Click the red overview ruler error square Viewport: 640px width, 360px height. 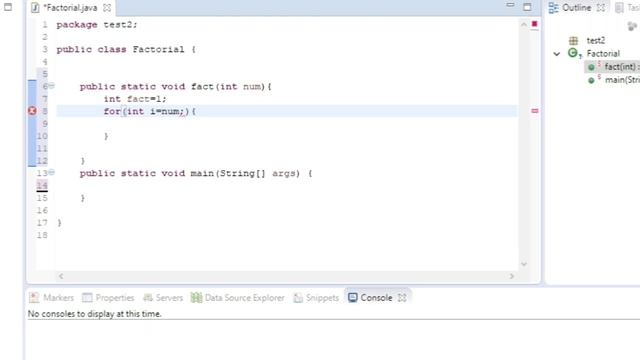tap(534, 24)
